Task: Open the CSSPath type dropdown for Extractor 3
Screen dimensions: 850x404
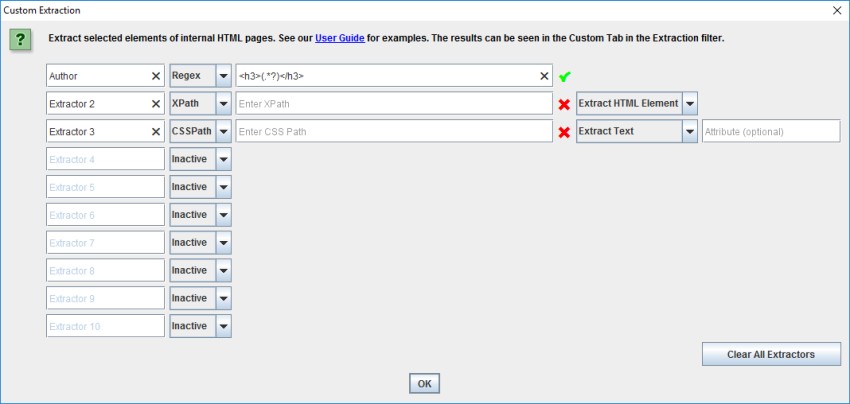Action: (201, 131)
